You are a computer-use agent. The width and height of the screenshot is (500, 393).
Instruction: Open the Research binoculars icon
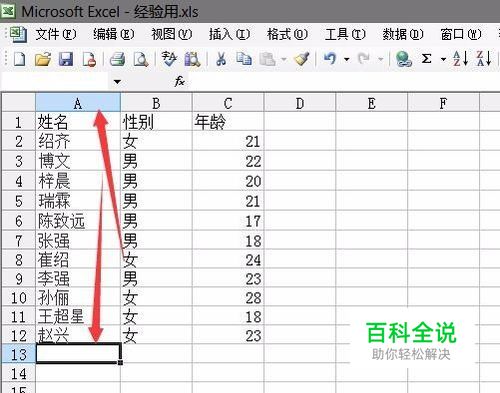point(192,59)
